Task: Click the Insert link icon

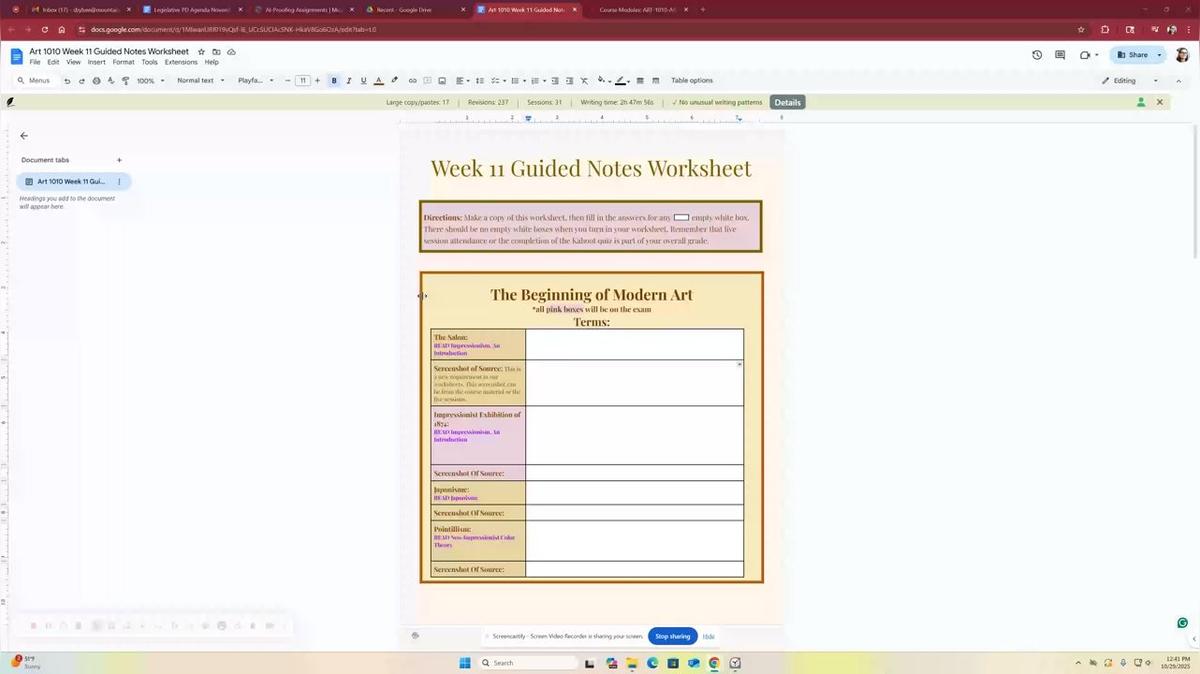Action: (412, 80)
